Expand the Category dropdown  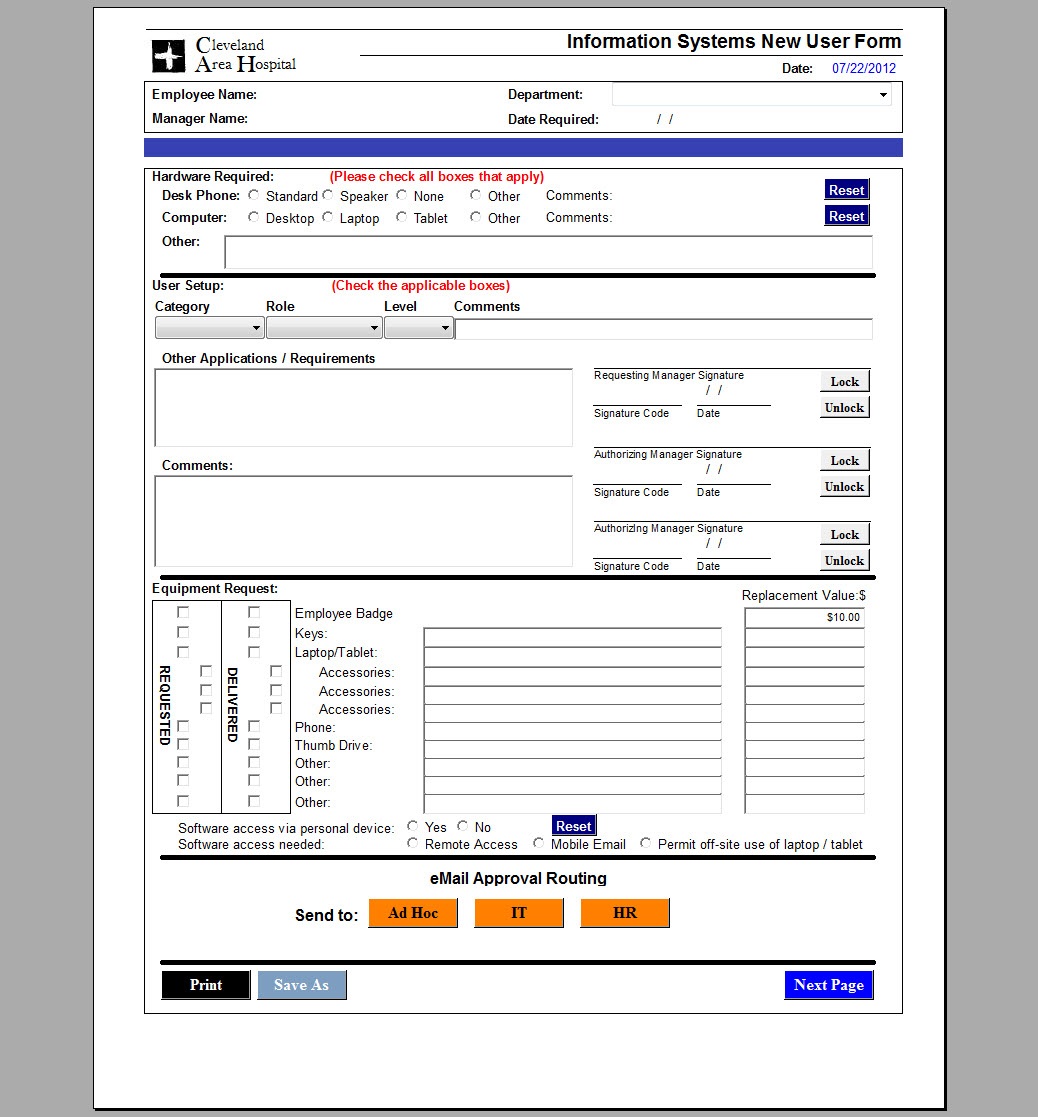[x=209, y=328]
